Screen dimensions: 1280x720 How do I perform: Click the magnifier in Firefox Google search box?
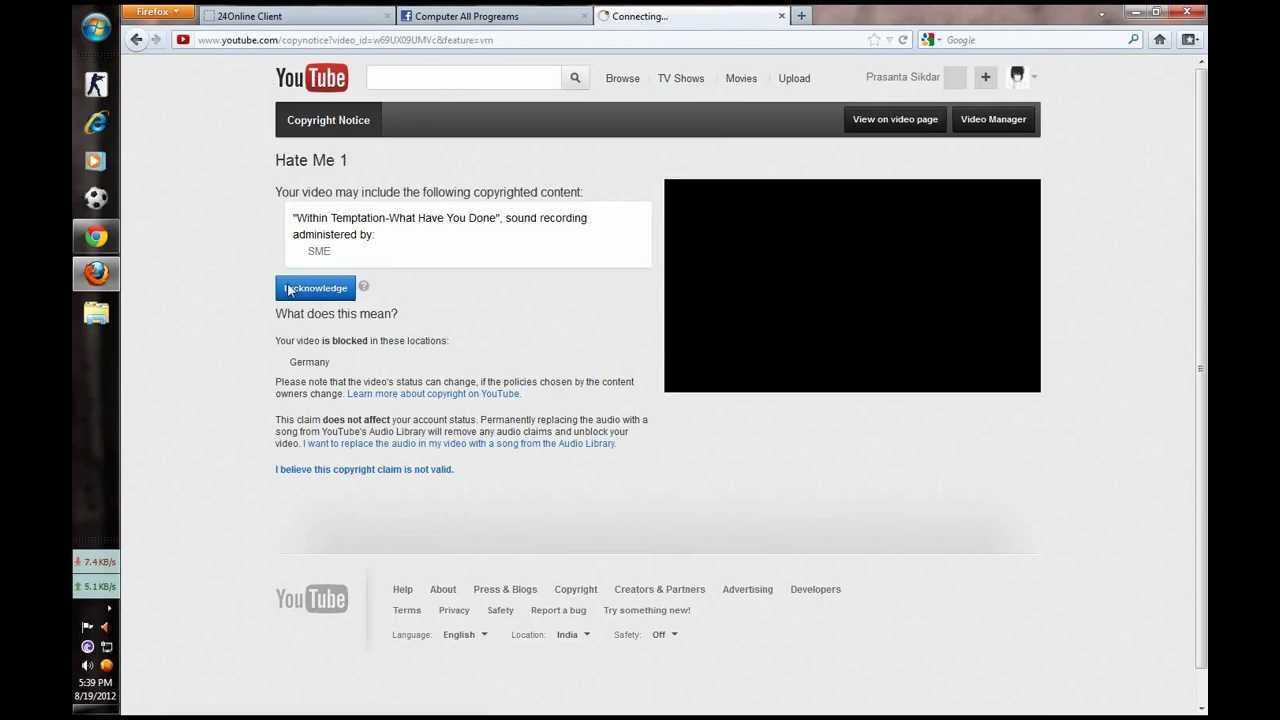(1133, 40)
